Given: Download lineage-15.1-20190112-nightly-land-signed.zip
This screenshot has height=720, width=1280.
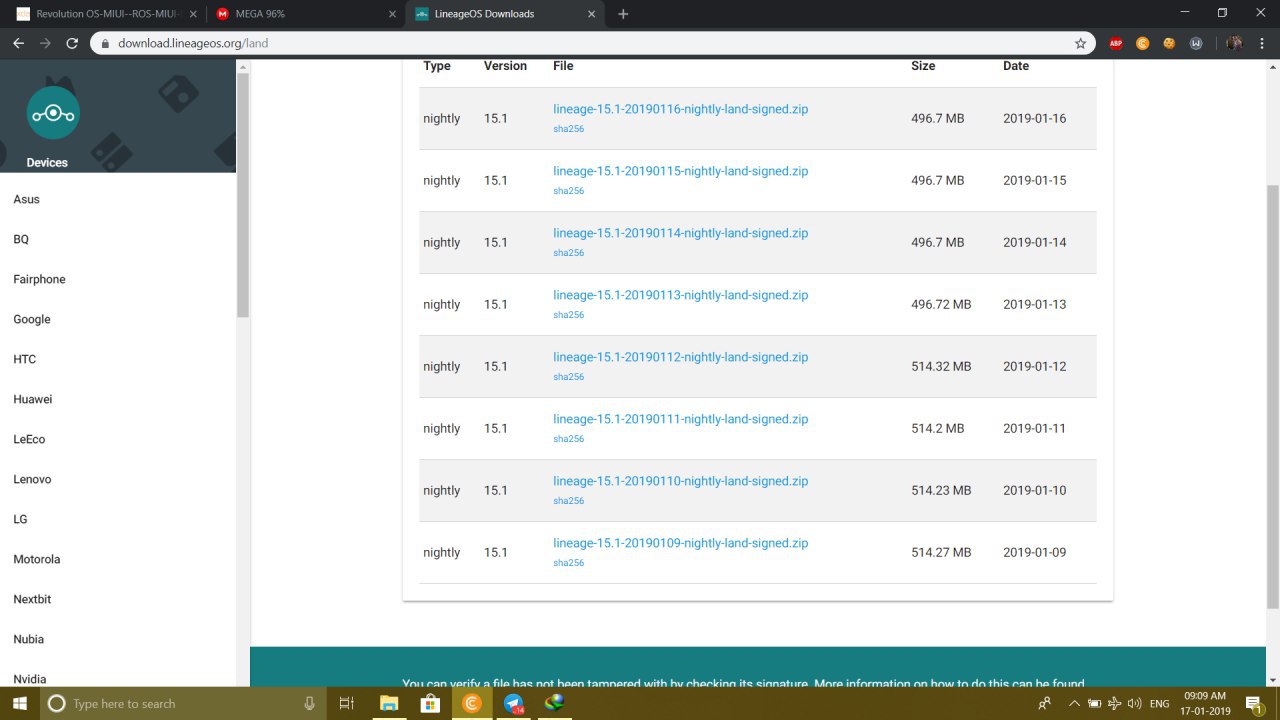Looking at the screenshot, I should pos(680,357).
